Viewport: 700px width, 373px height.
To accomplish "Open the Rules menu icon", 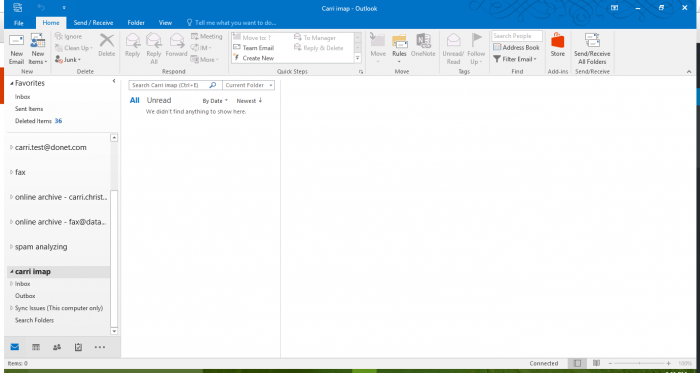I will pos(400,41).
